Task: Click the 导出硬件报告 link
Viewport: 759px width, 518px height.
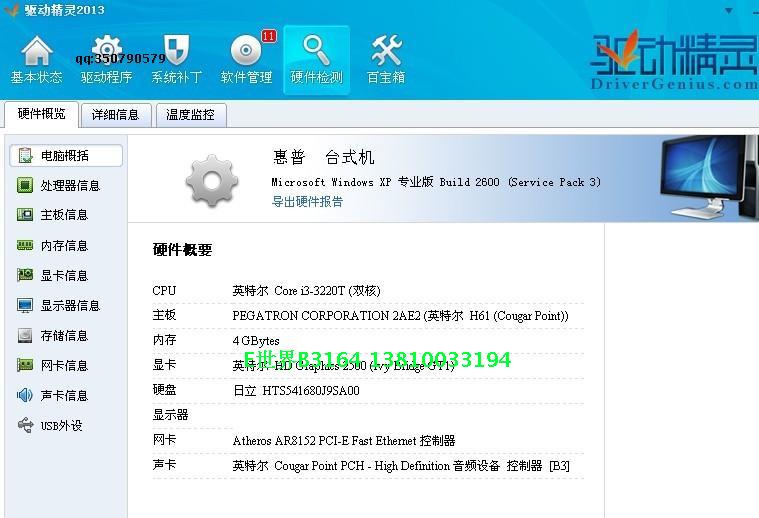Action: [307, 201]
